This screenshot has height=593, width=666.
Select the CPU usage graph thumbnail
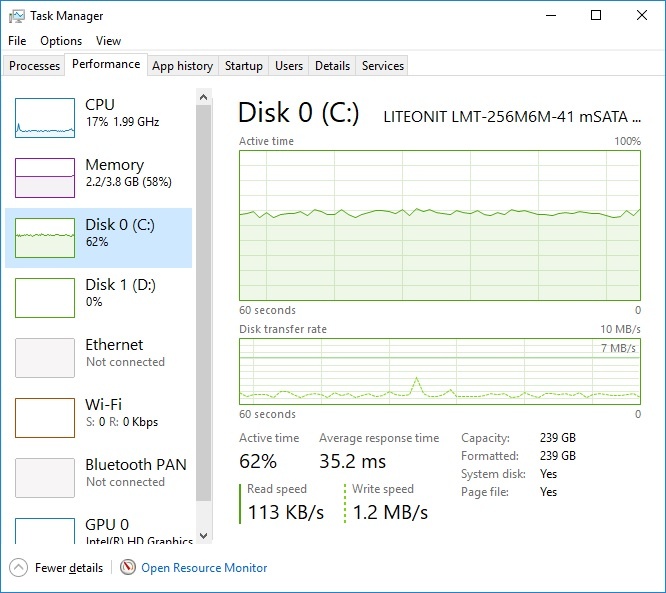[45, 118]
